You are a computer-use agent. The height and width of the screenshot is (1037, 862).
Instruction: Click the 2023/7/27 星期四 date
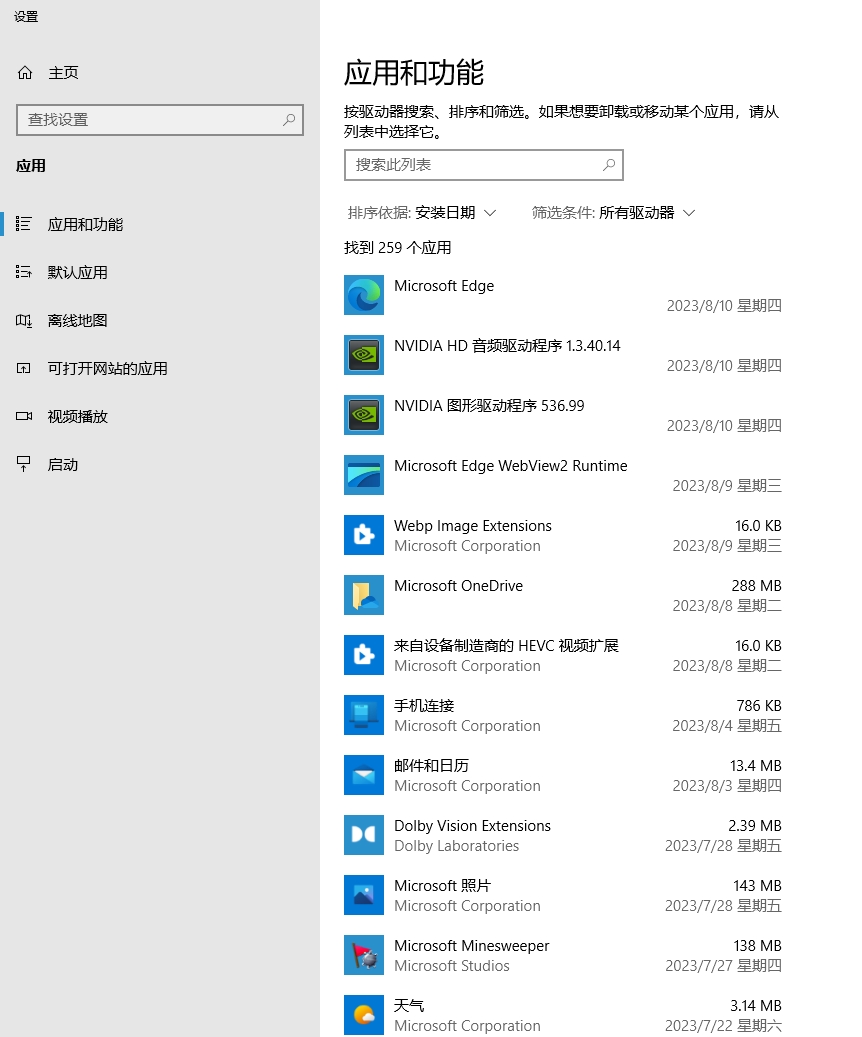pyautogui.click(x=723, y=966)
